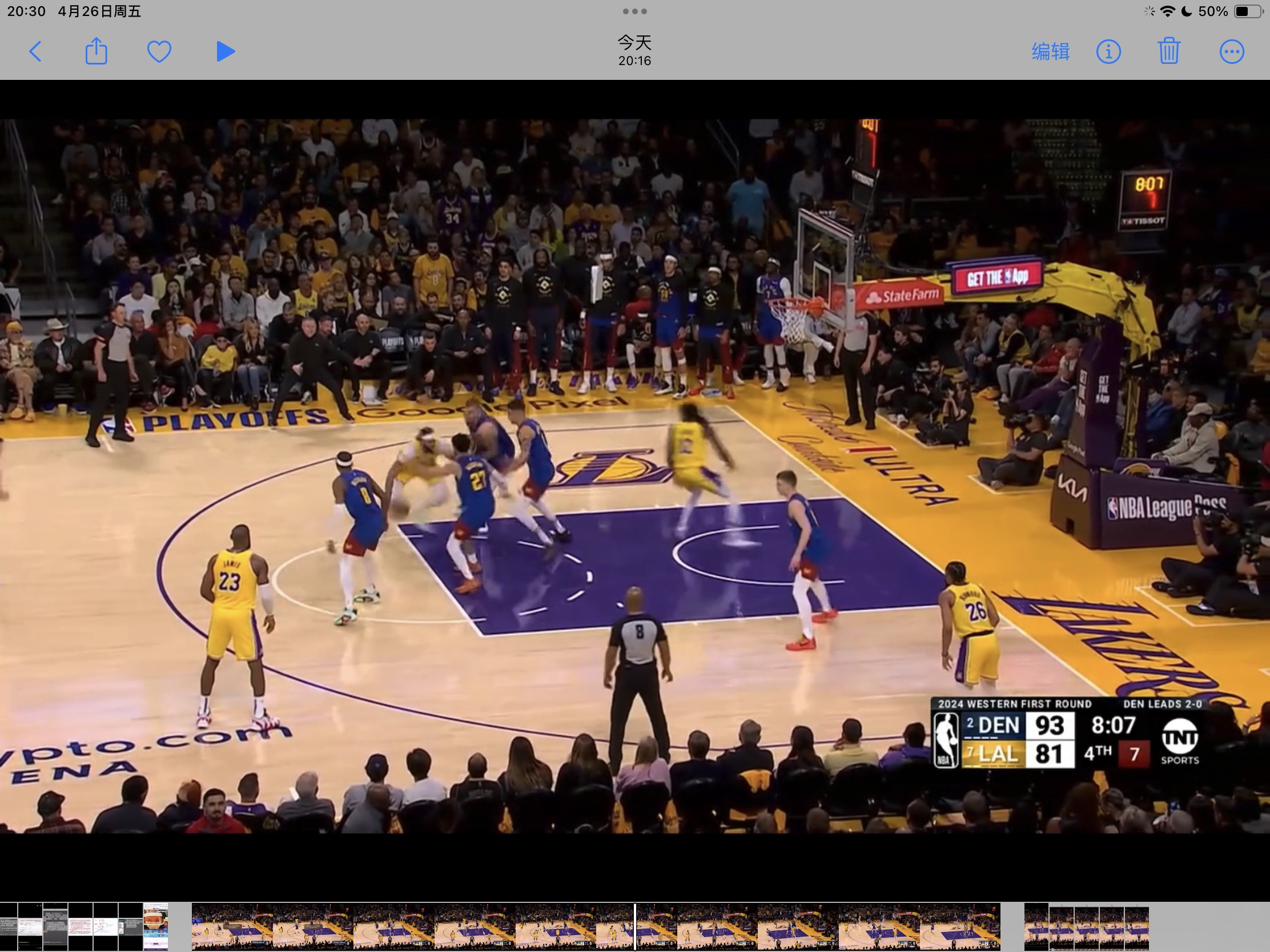Tap the moon Do Not Disturb icon

1186,11
